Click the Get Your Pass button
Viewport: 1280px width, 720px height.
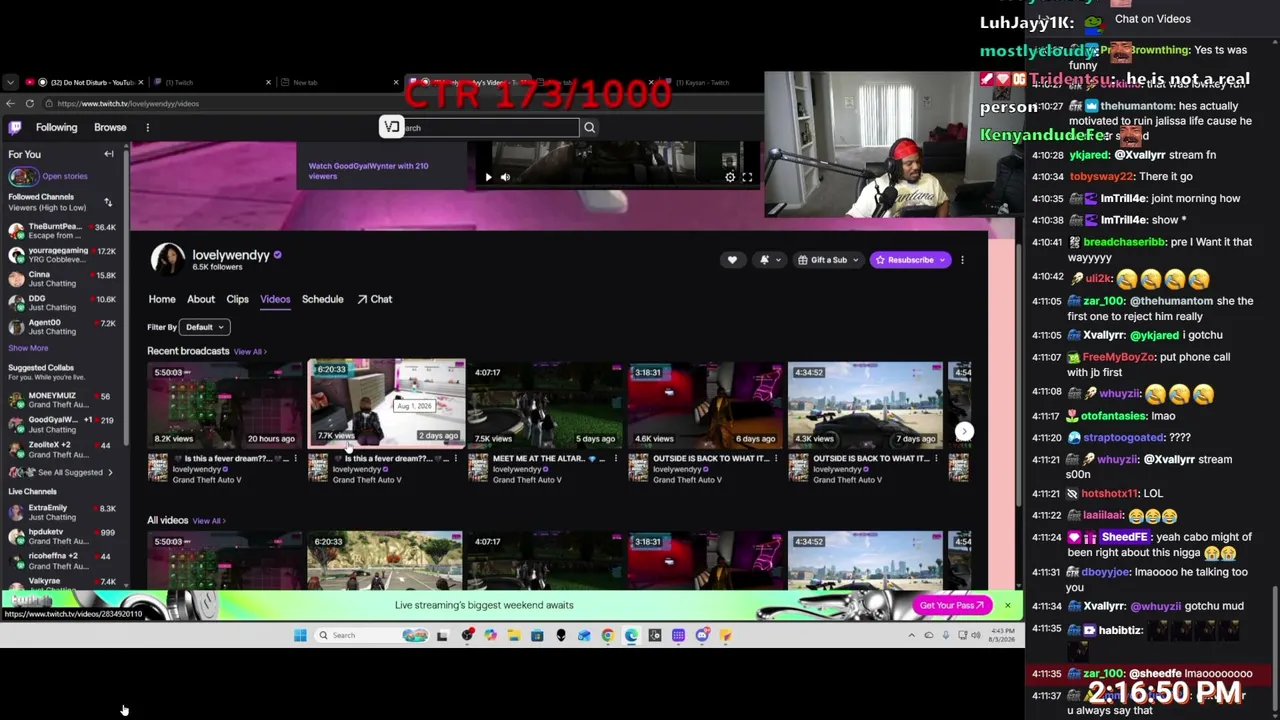[x=952, y=605]
